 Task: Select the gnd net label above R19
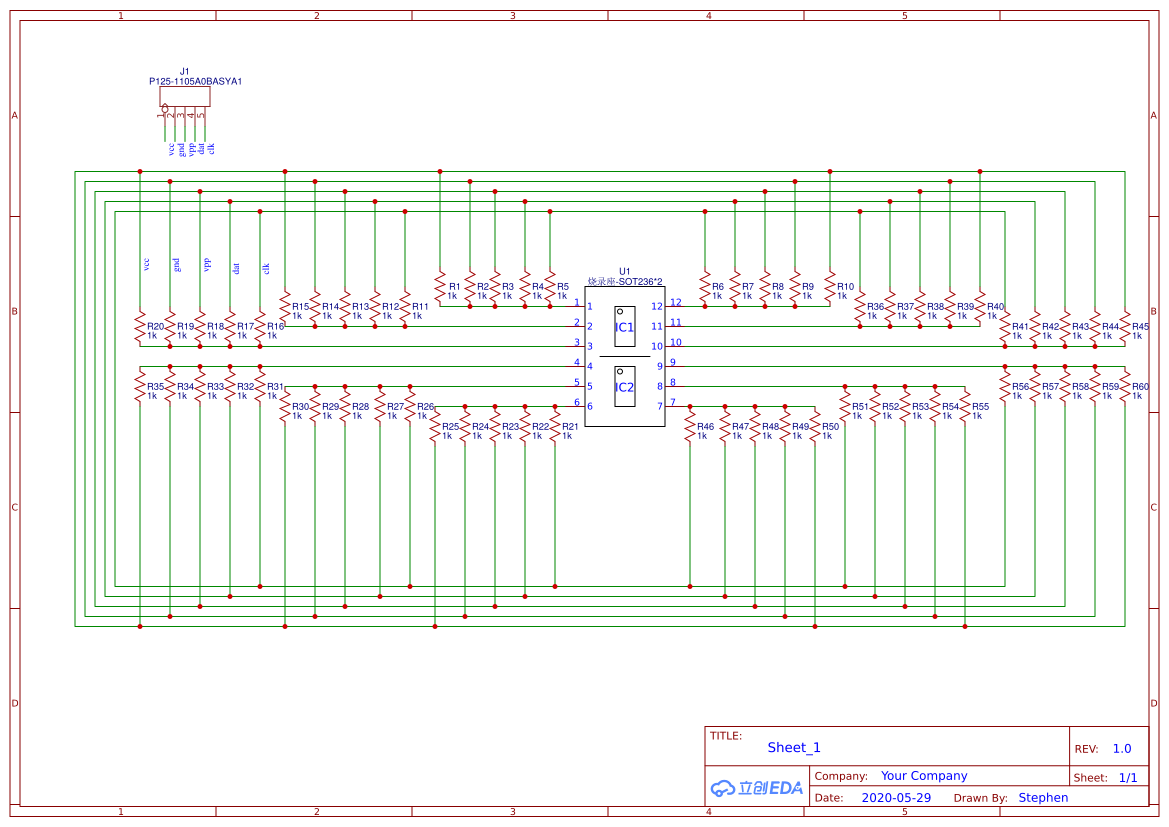(177, 265)
